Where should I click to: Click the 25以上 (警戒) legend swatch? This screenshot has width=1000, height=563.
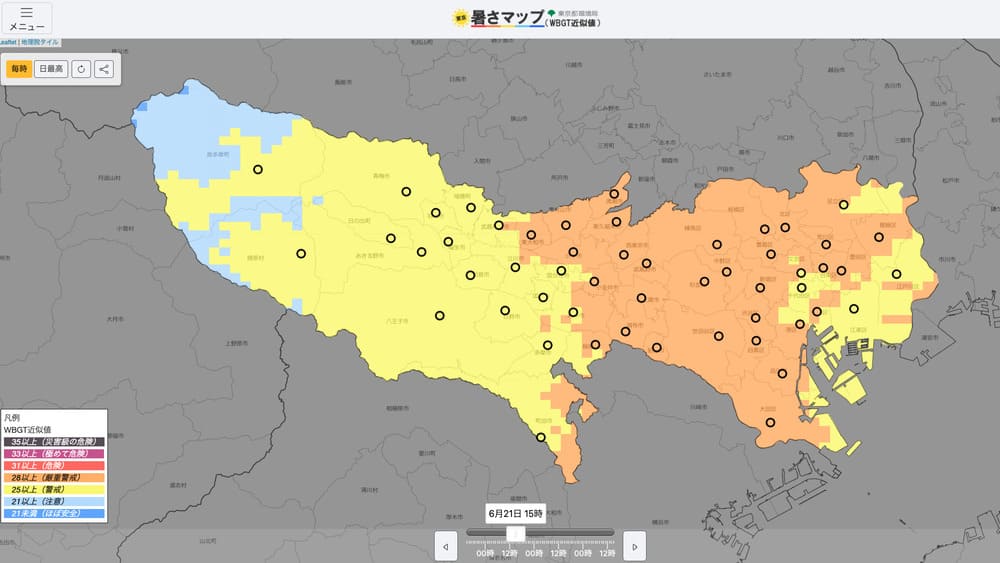pyautogui.click(x=55, y=489)
